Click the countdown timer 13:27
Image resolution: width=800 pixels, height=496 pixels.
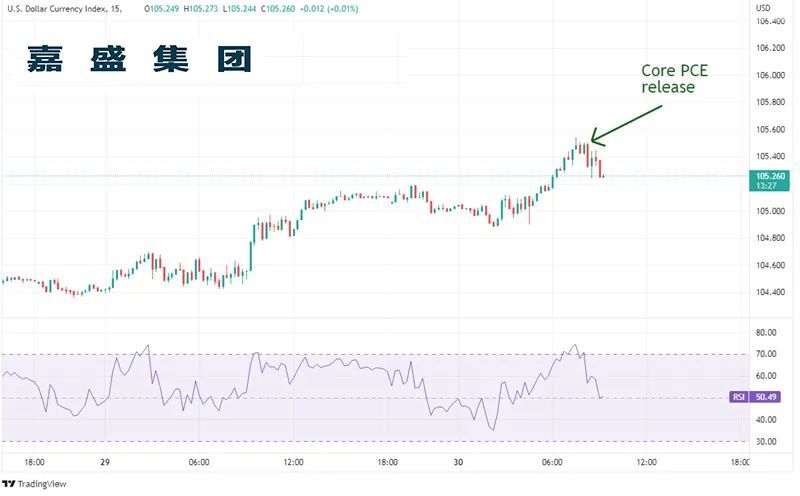(766, 186)
